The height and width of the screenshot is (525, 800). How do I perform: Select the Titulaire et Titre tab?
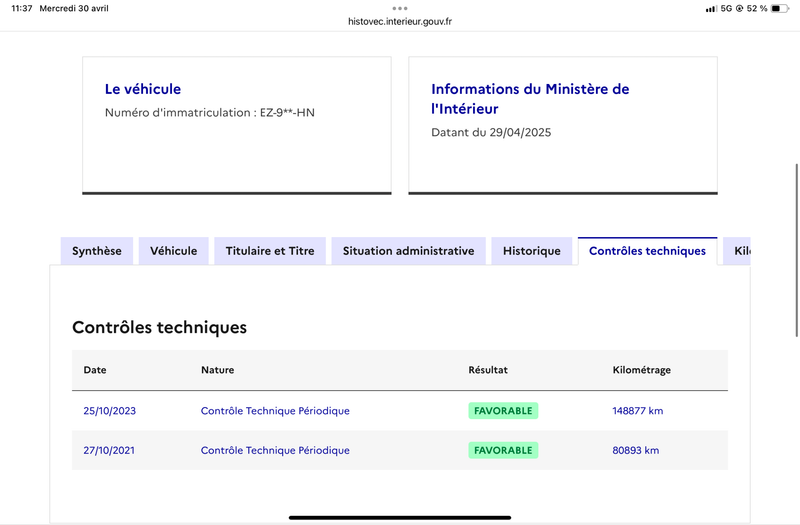270,251
